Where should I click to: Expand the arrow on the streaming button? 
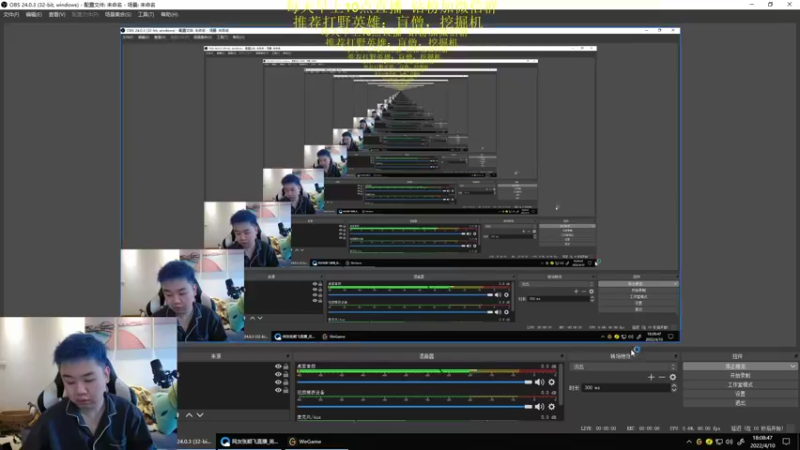[792, 366]
